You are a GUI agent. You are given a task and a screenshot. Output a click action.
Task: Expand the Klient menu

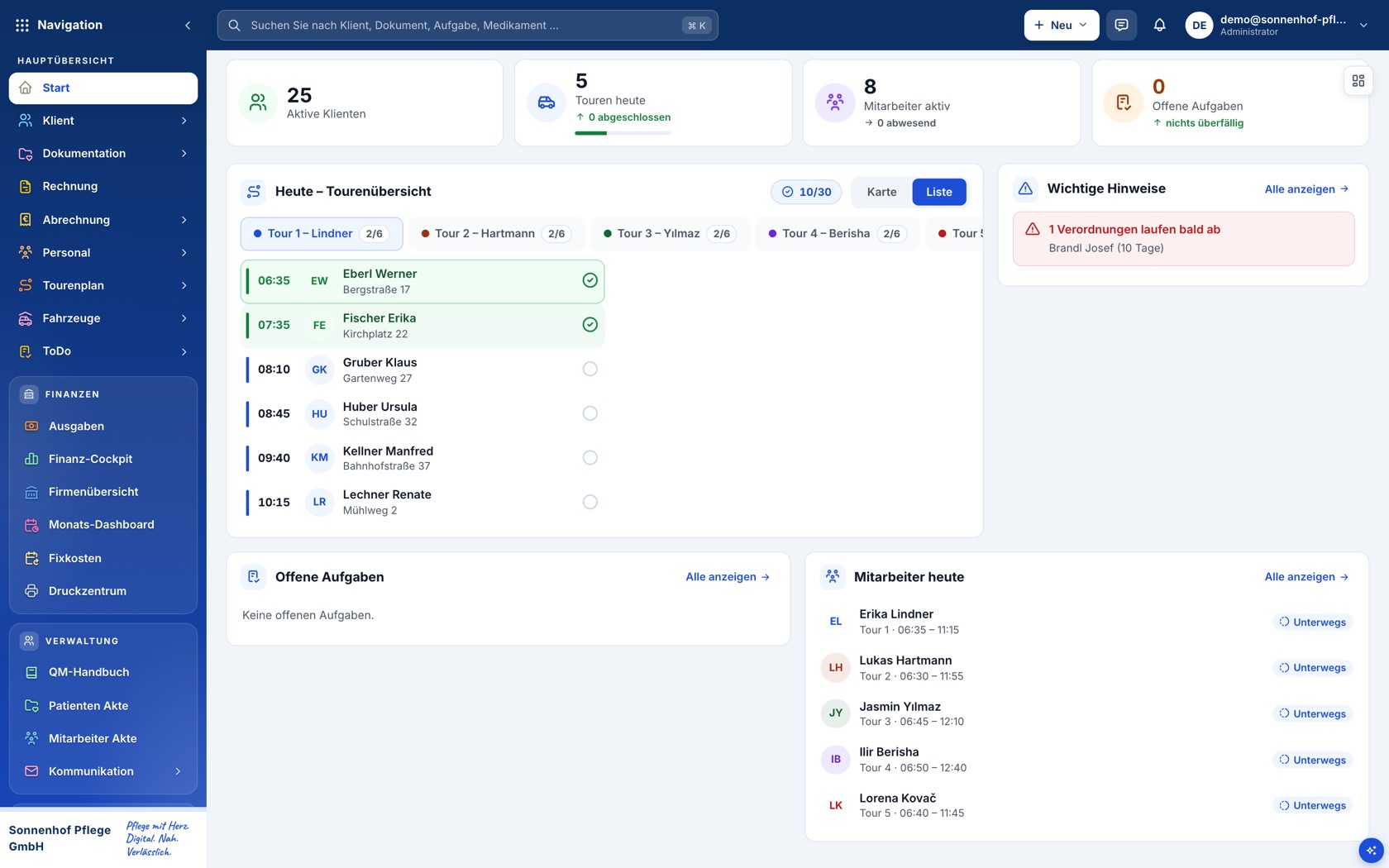click(x=103, y=121)
